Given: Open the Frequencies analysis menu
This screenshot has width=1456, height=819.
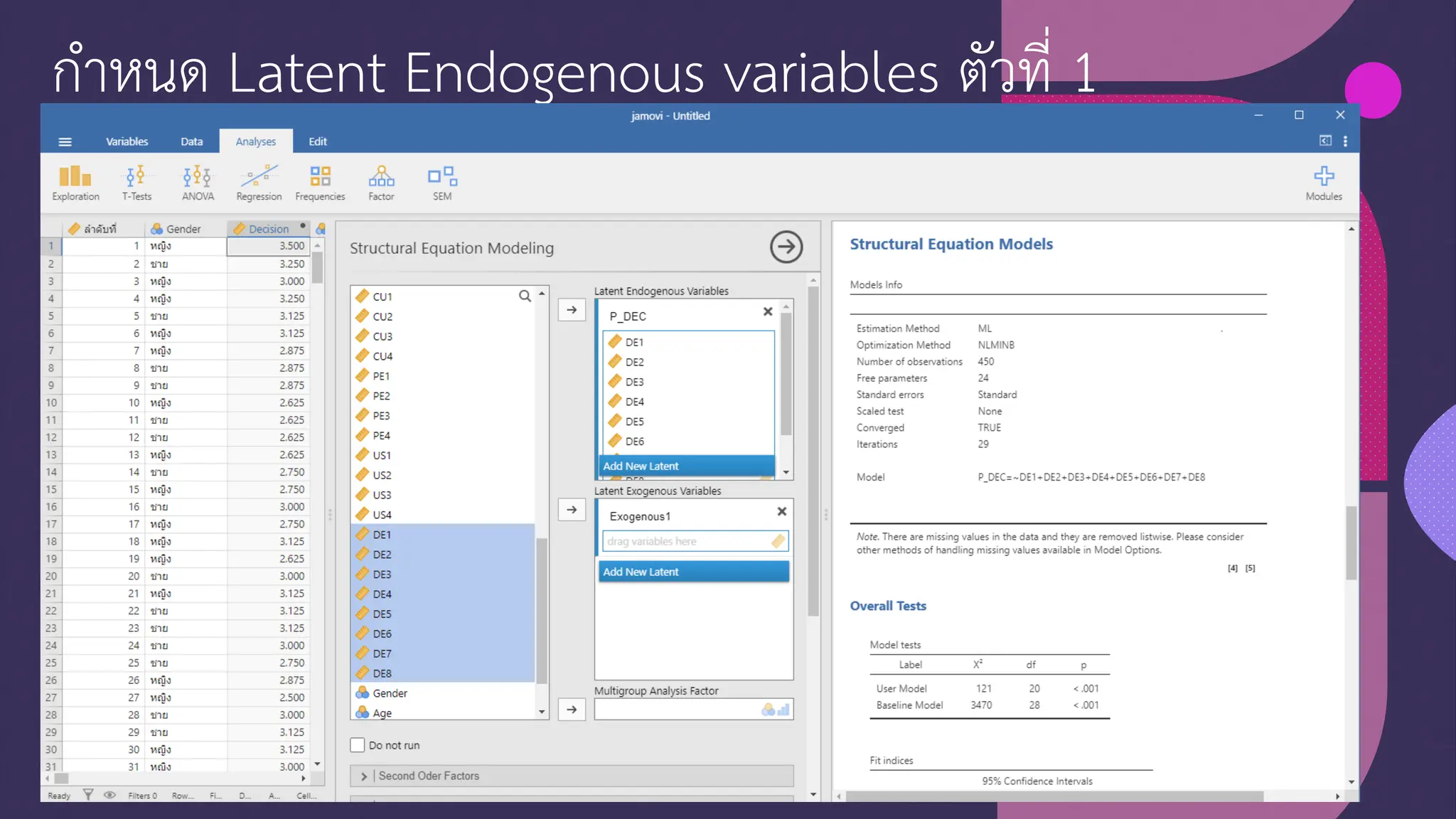Looking at the screenshot, I should pyautogui.click(x=320, y=183).
